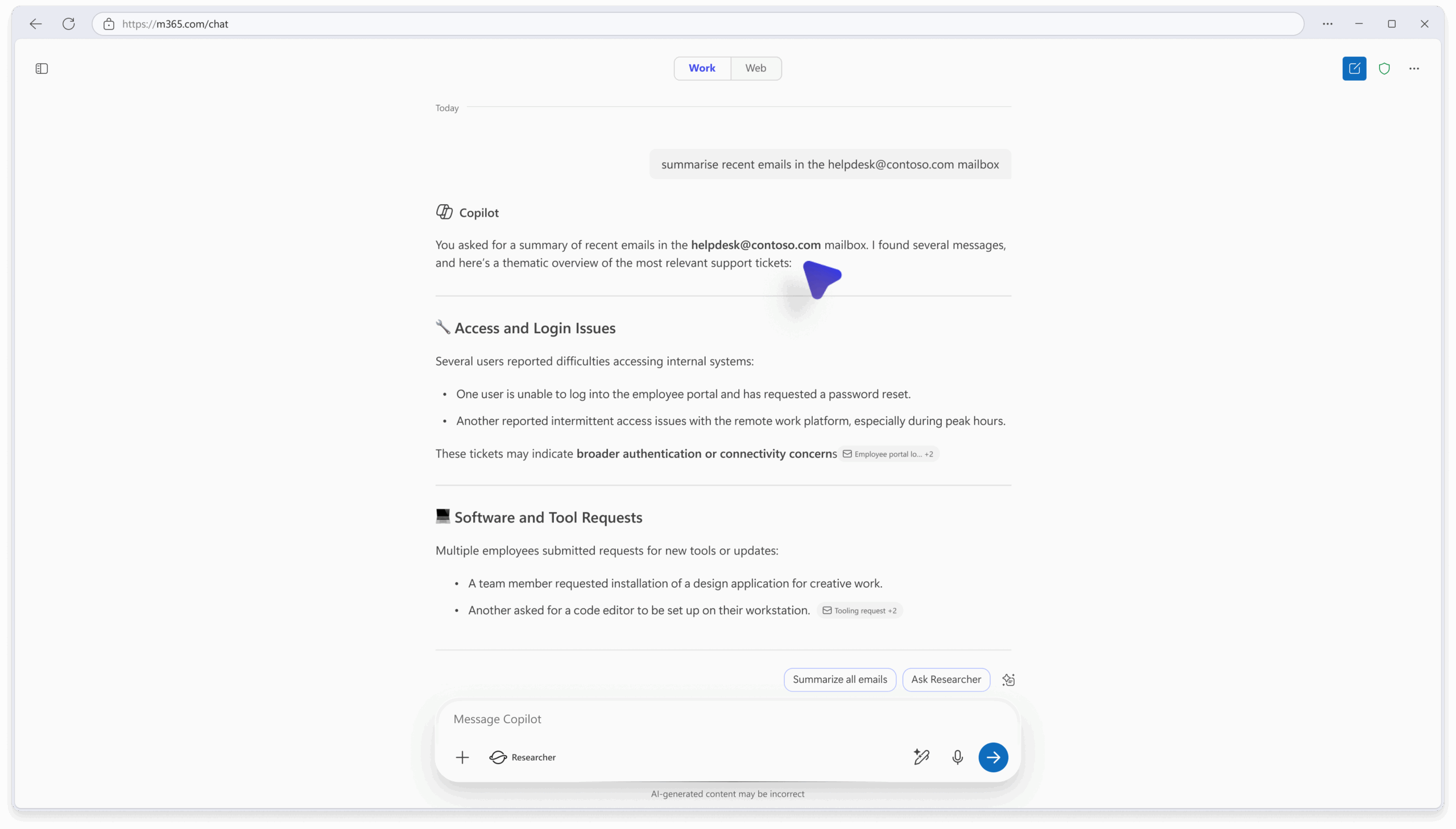Open suggested prompts sparkle icon
Viewport: 1456px width, 829px height.
pos(1008,679)
